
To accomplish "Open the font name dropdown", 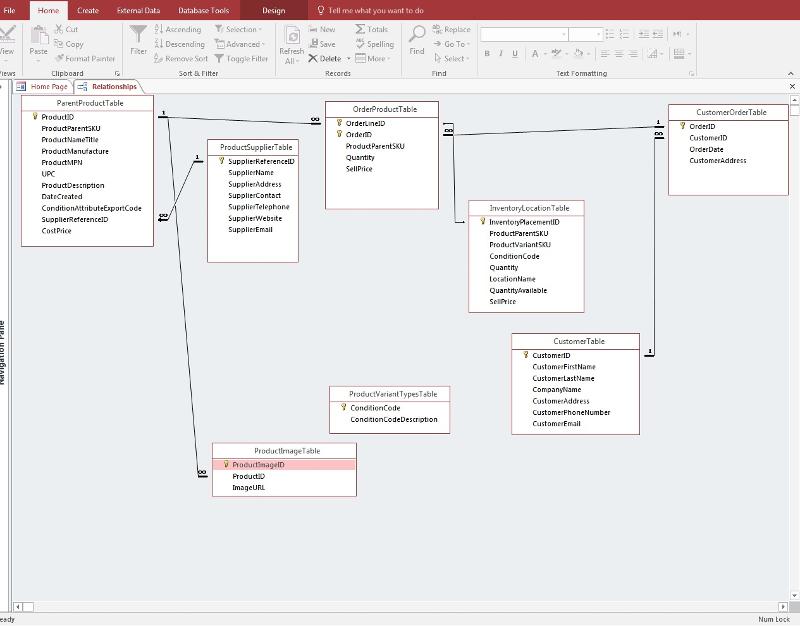I will tap(562, 34).
